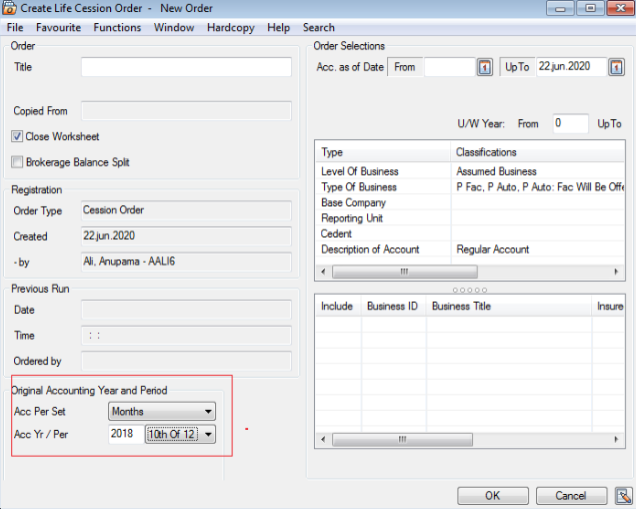This screenshot has height=509, width=636.
Task: Click the classifications table horizontal scrollbar
Action: (405, 272)
